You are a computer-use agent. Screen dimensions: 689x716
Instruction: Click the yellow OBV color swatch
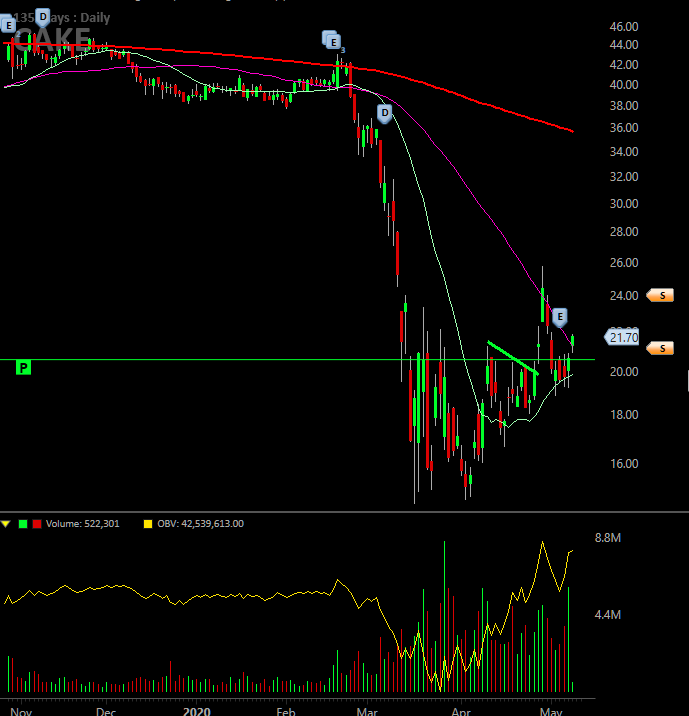point(147,524)
